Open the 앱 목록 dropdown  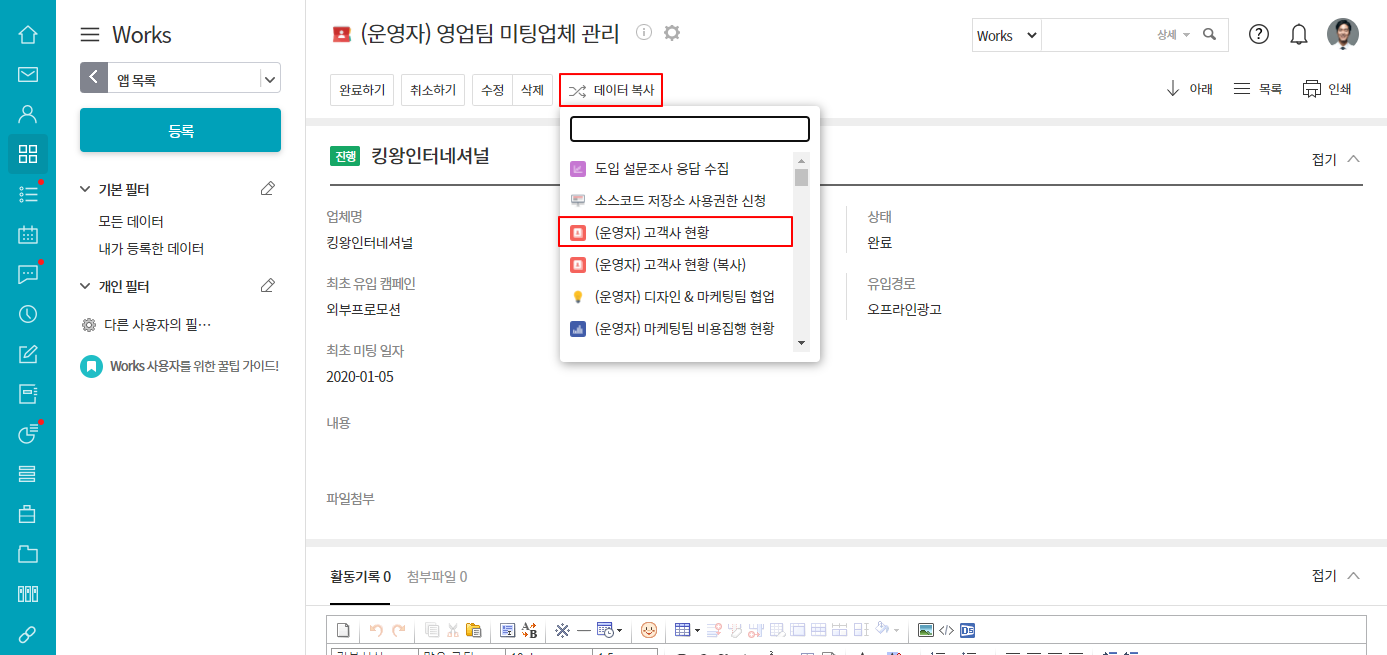[x=269, y=78]
